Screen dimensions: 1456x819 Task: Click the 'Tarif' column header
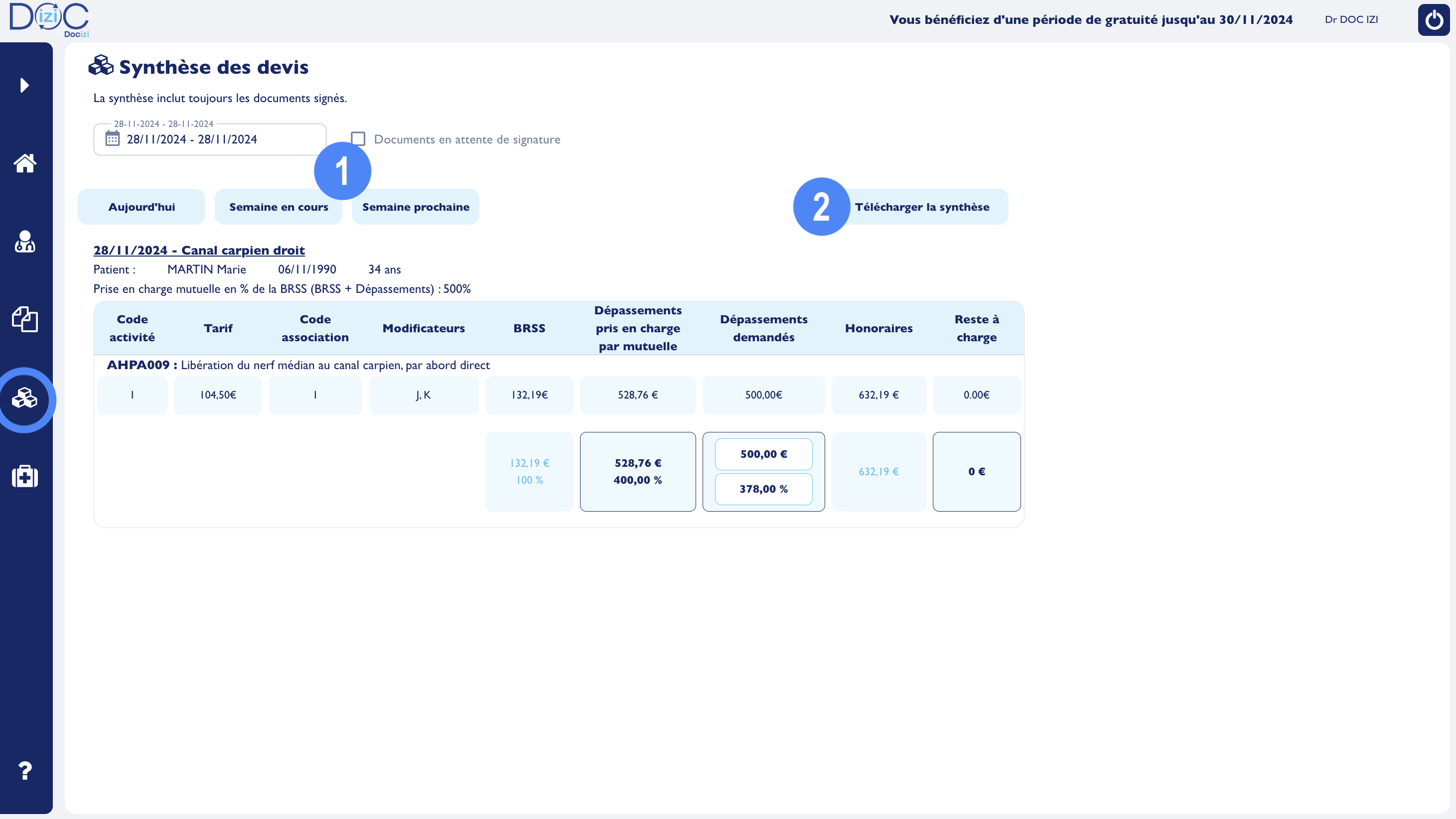coord(218,328)
